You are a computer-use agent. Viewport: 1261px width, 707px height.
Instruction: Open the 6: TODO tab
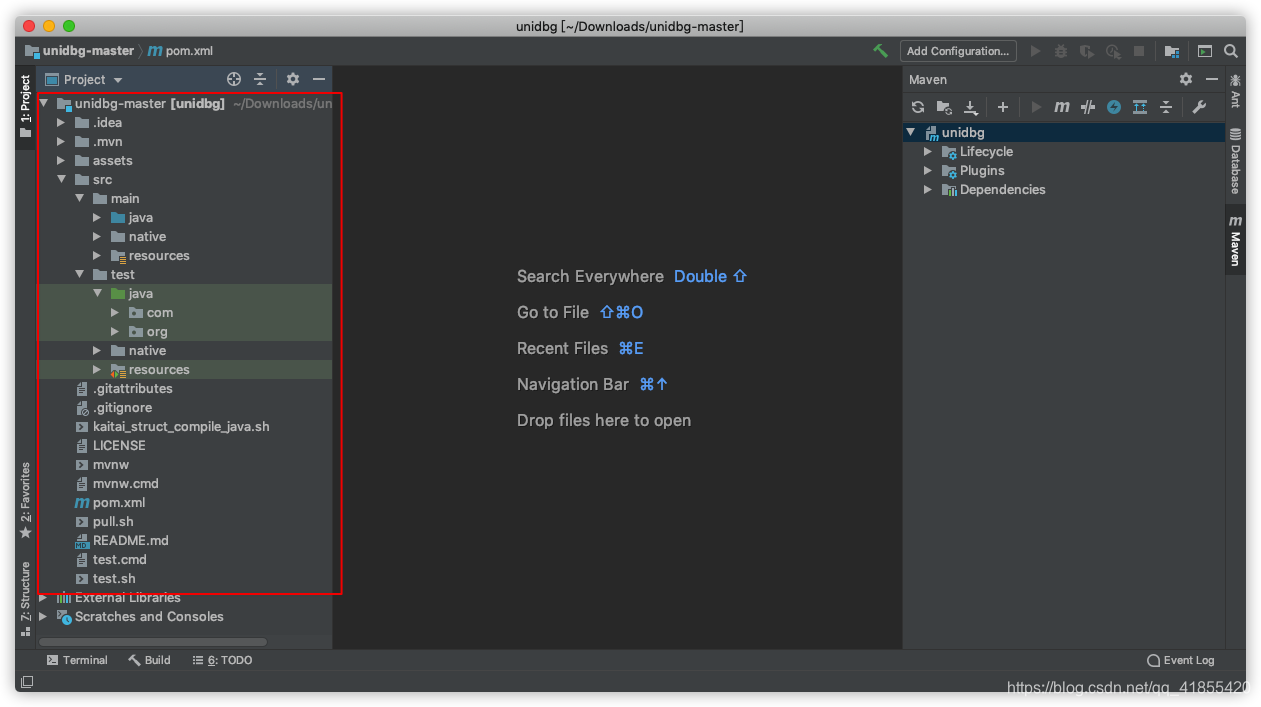tap(222, 660)
